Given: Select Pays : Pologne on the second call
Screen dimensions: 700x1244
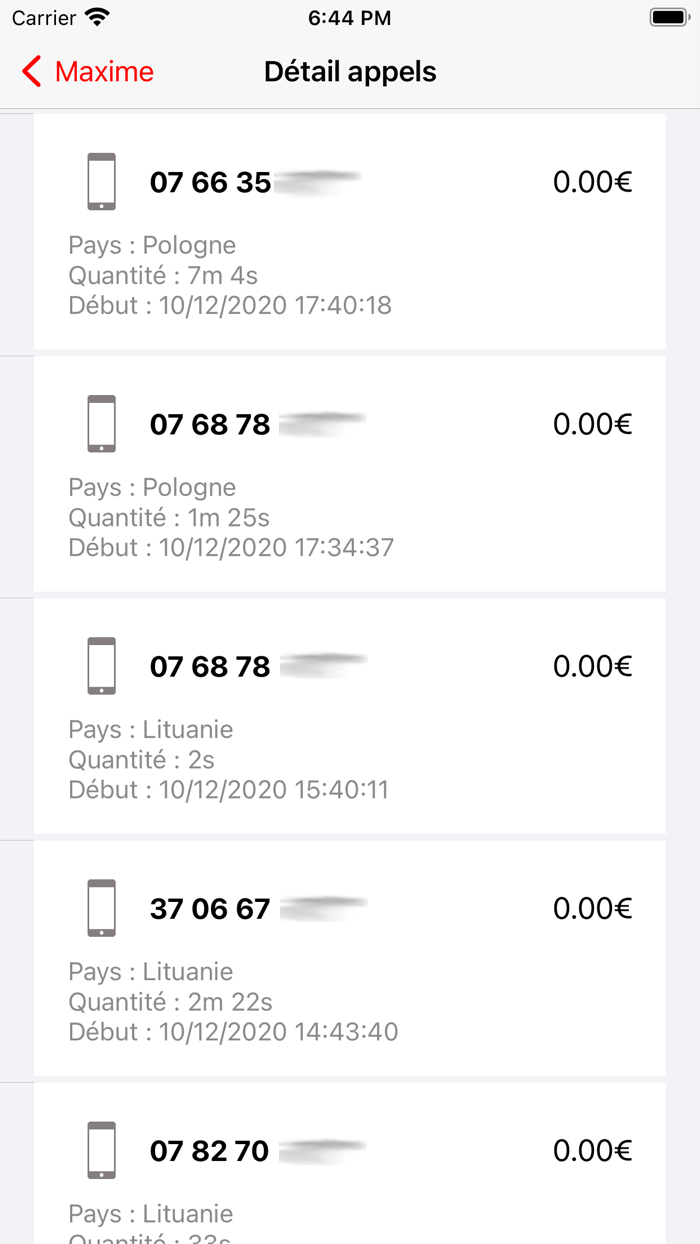Looking at the screenshot, I should (x=151, y=487).
